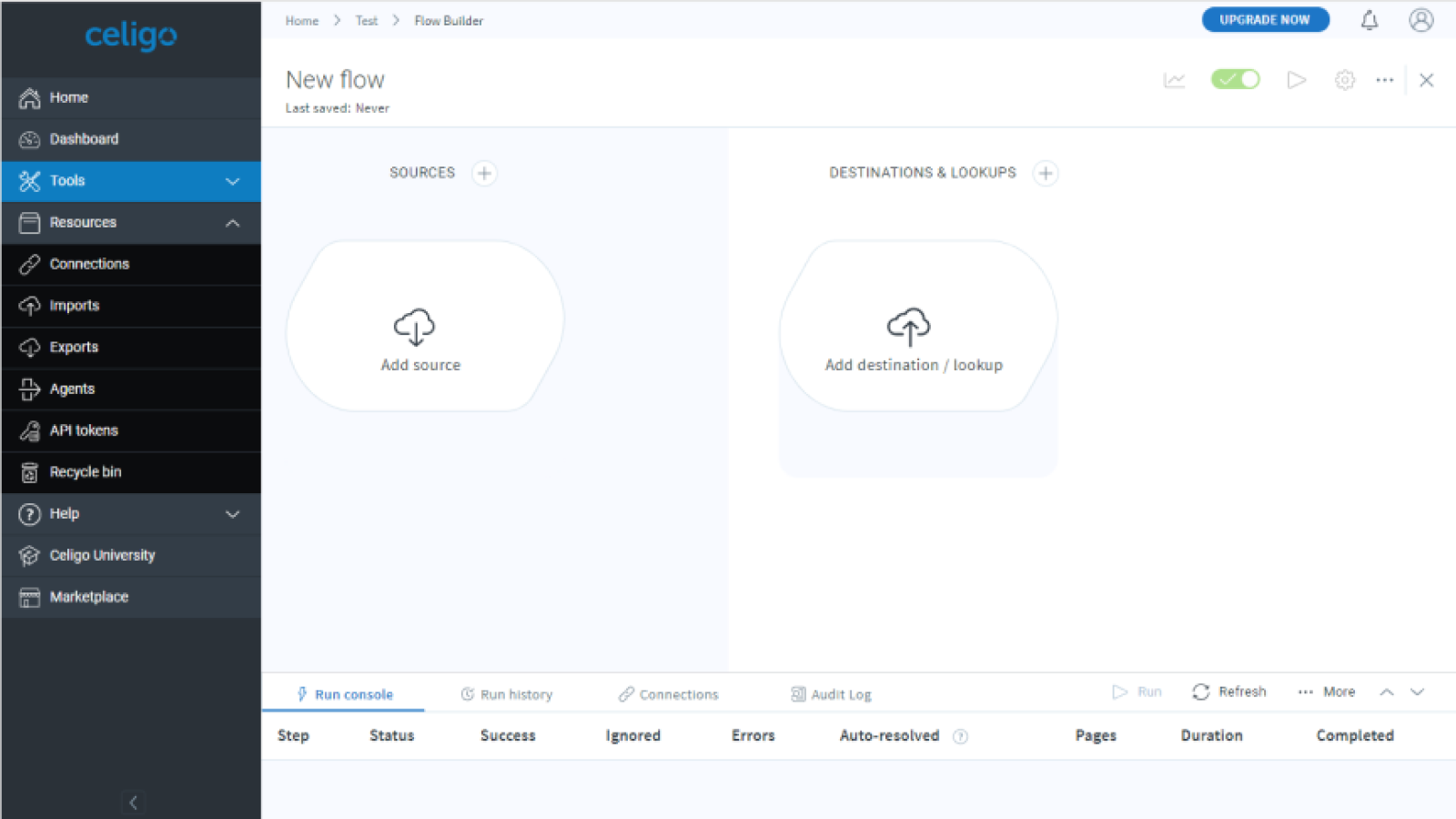The height and width of the screenshot is (819, 1456).
Task: Collapse the sidebar with the arrow
Action: pos(133,803)
